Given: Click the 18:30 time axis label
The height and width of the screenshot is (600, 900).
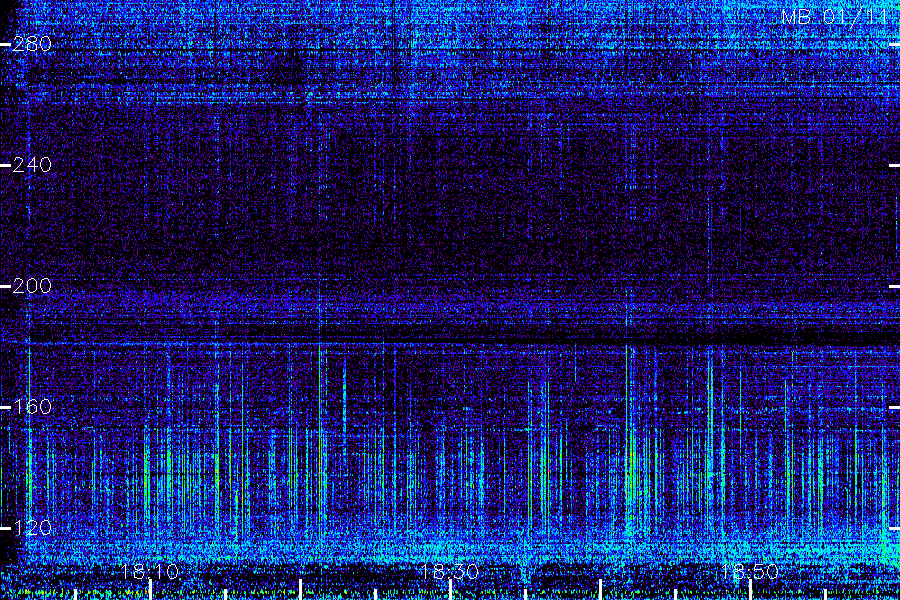Looking at the screenshot, I should (x=449, y=571).
